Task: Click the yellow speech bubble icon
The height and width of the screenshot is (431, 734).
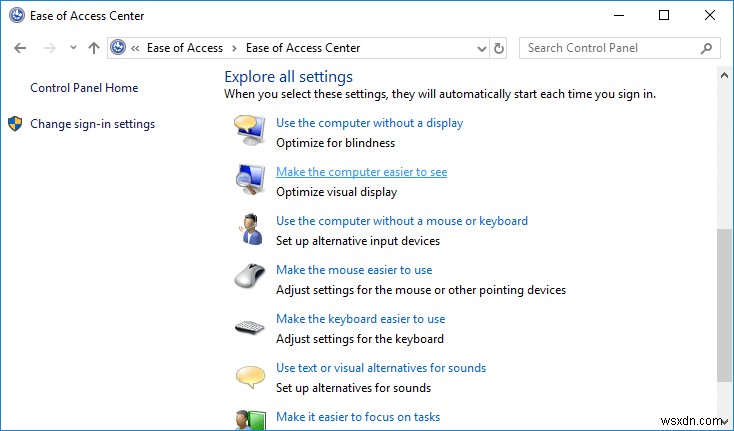Action: click(x=250, y=377)
